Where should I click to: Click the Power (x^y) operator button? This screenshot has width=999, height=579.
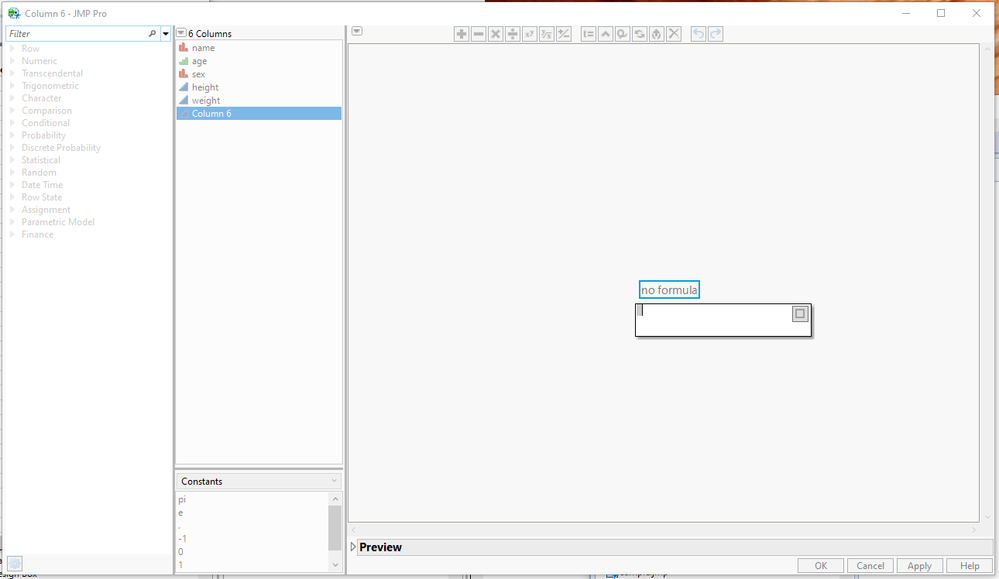[529, 34]
